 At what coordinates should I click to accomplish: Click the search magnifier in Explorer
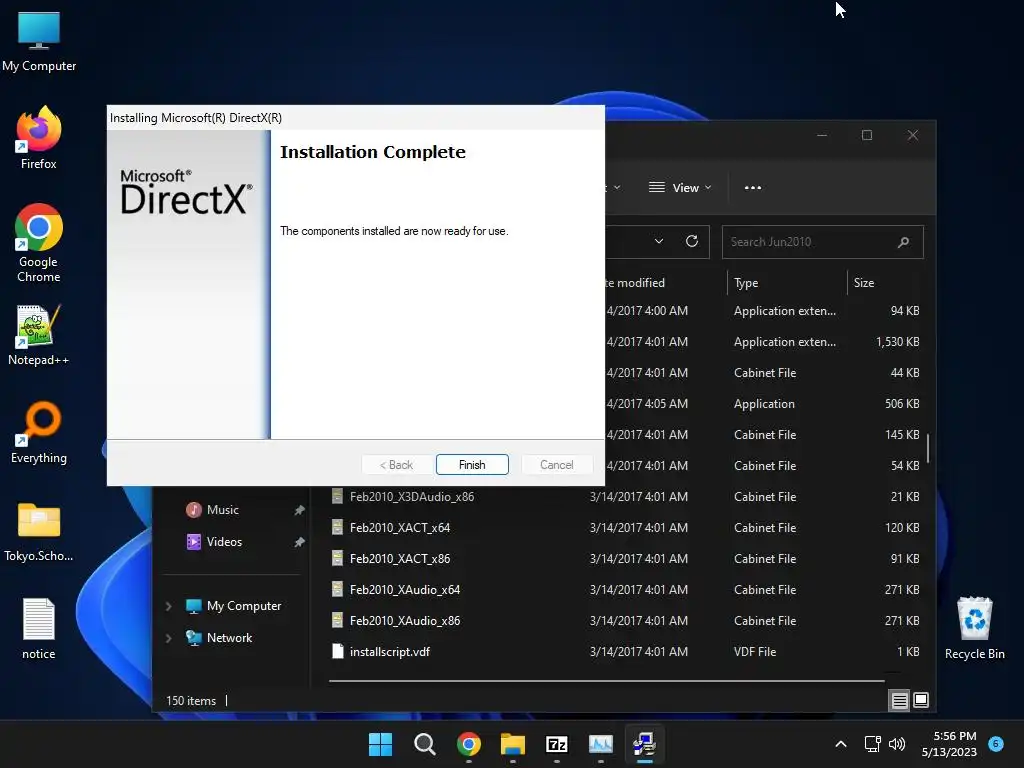point(903,242)
